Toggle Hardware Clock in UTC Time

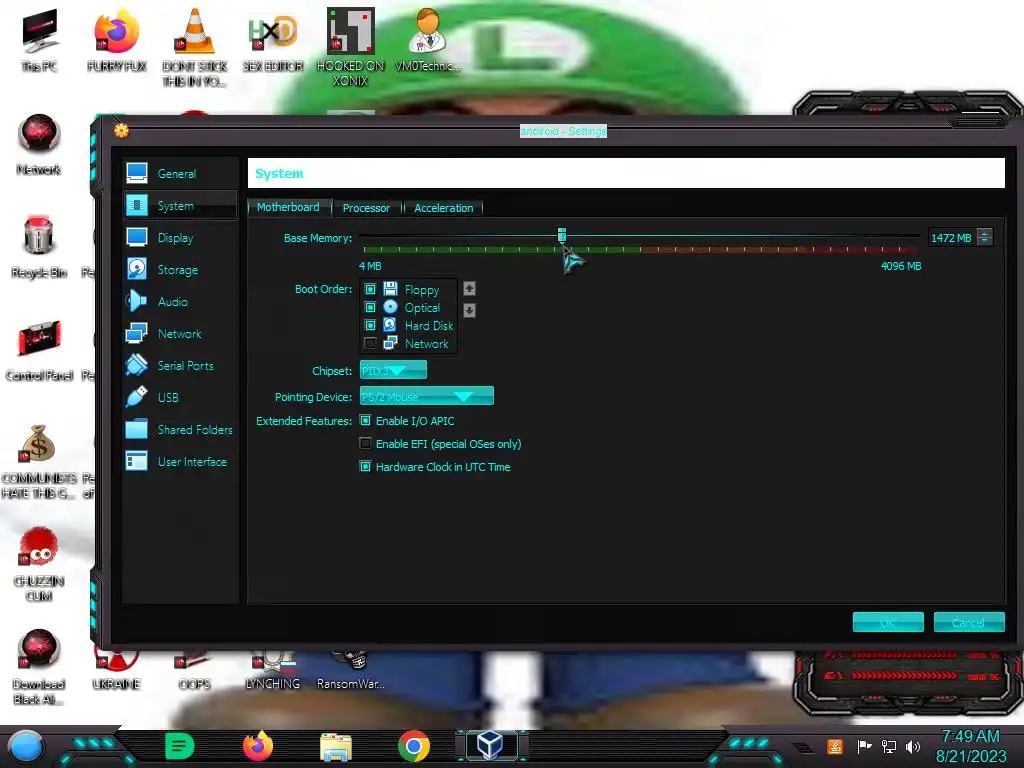[366, 466]
